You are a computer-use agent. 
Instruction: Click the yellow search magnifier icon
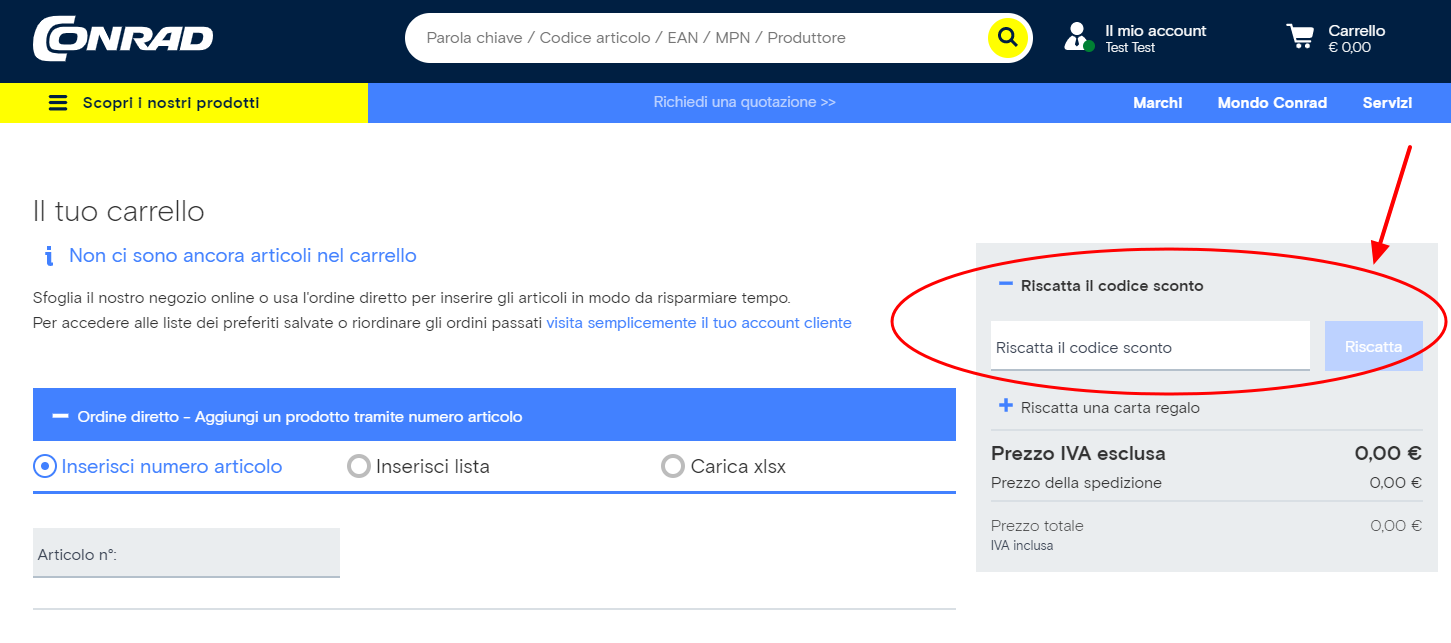(x=1007, y=38)
